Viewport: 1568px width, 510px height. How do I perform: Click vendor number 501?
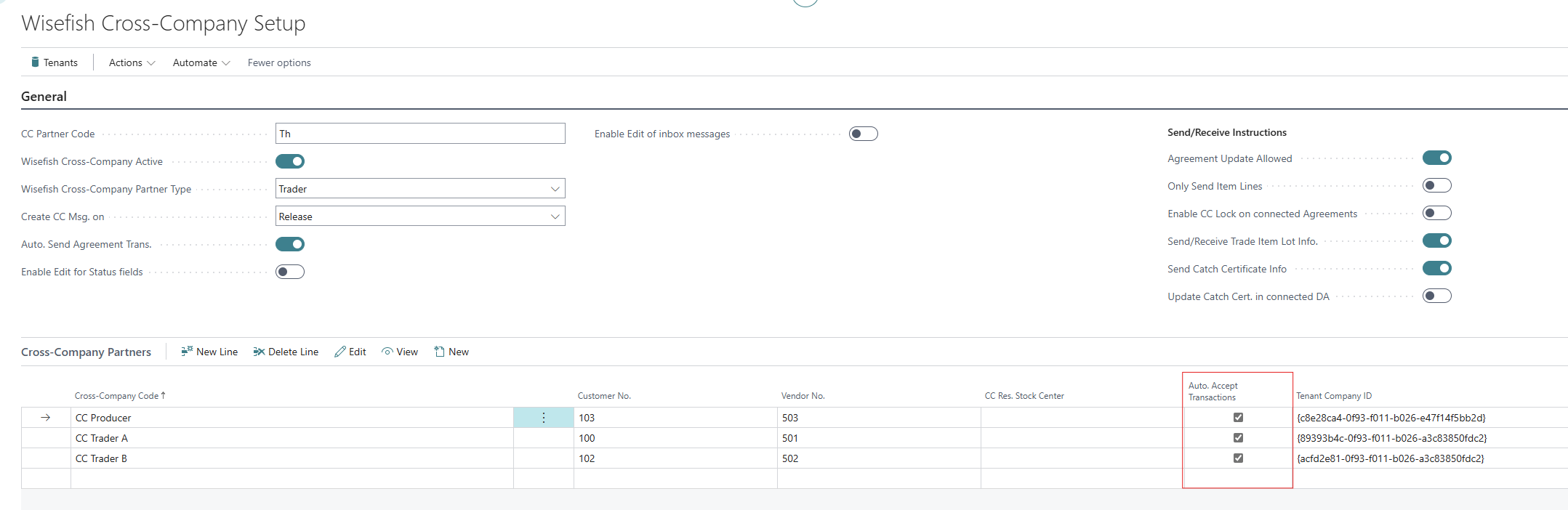[x=879, y=438]
